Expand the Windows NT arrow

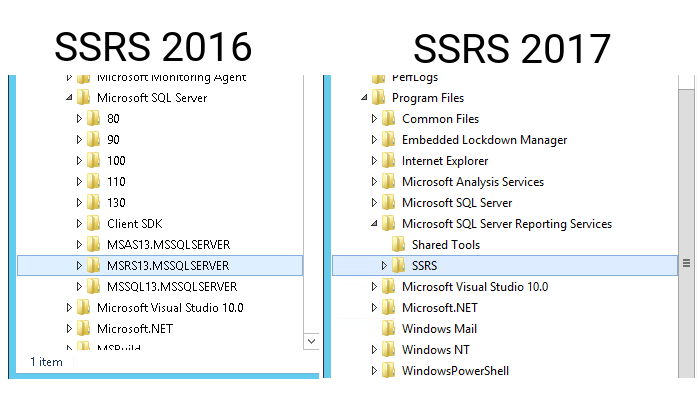[374, 350]
